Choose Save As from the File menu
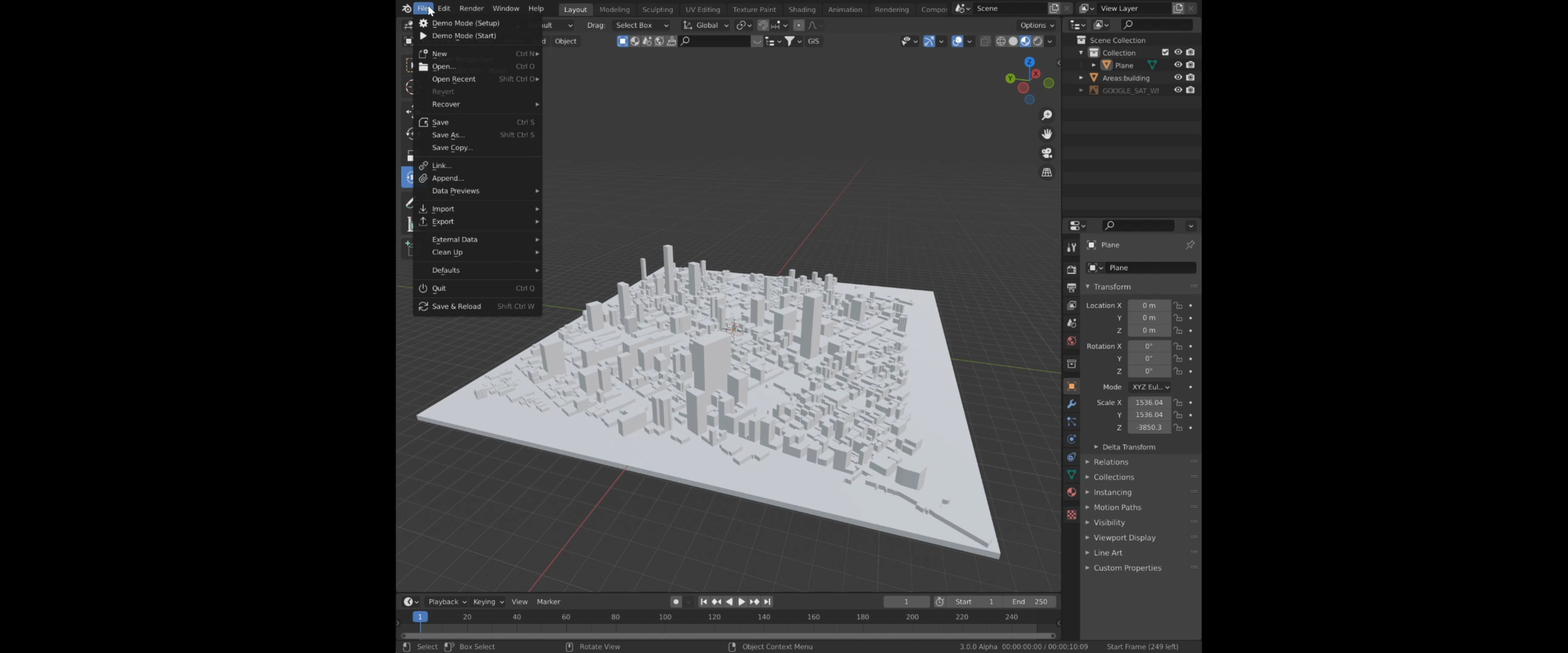 448,135
